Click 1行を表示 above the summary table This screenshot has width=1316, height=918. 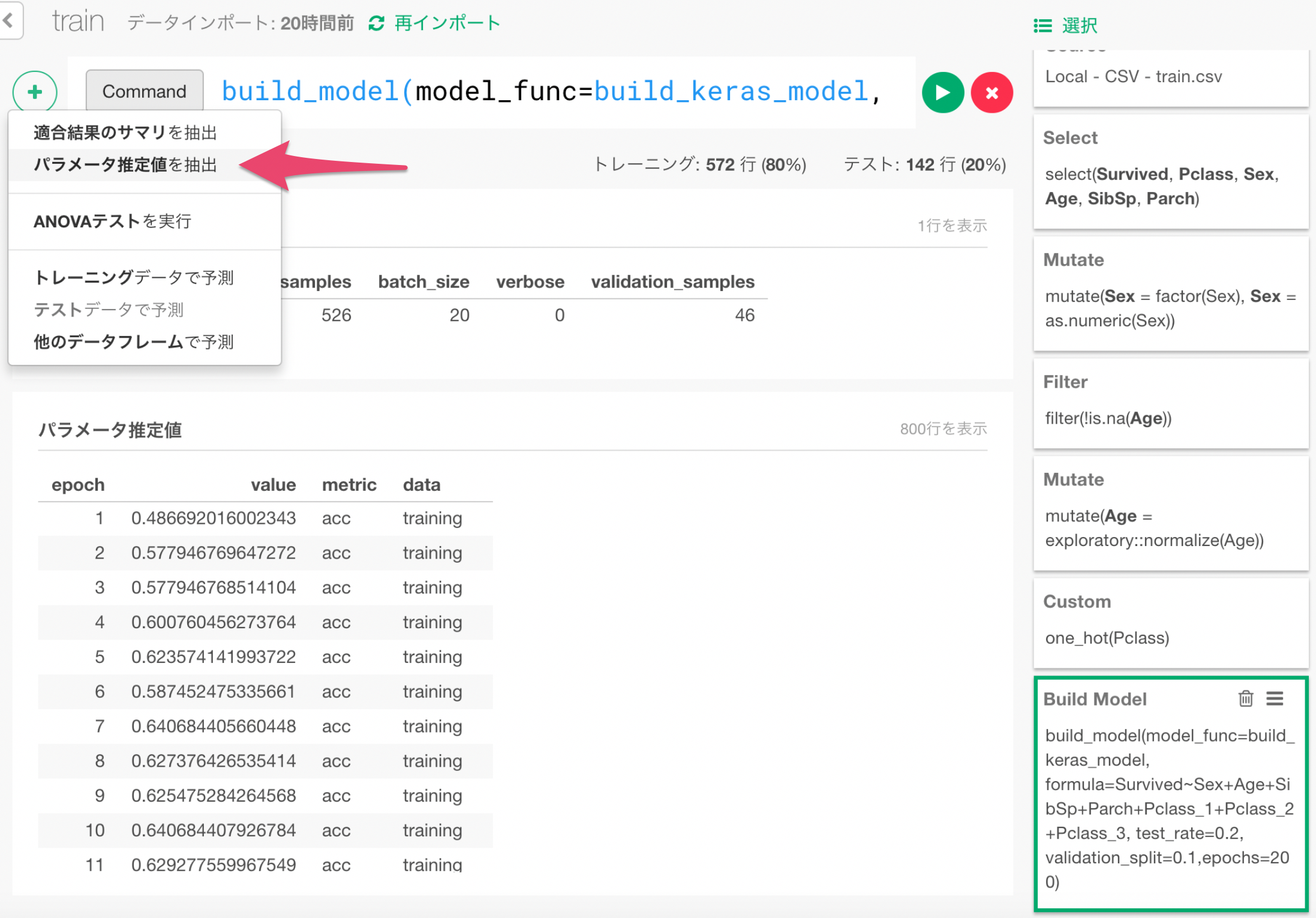[952, 225]
